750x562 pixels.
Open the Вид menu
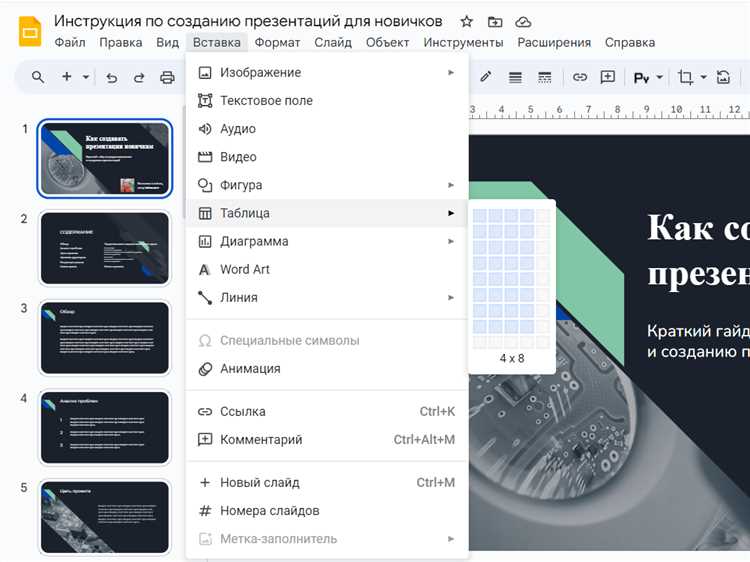167,43
